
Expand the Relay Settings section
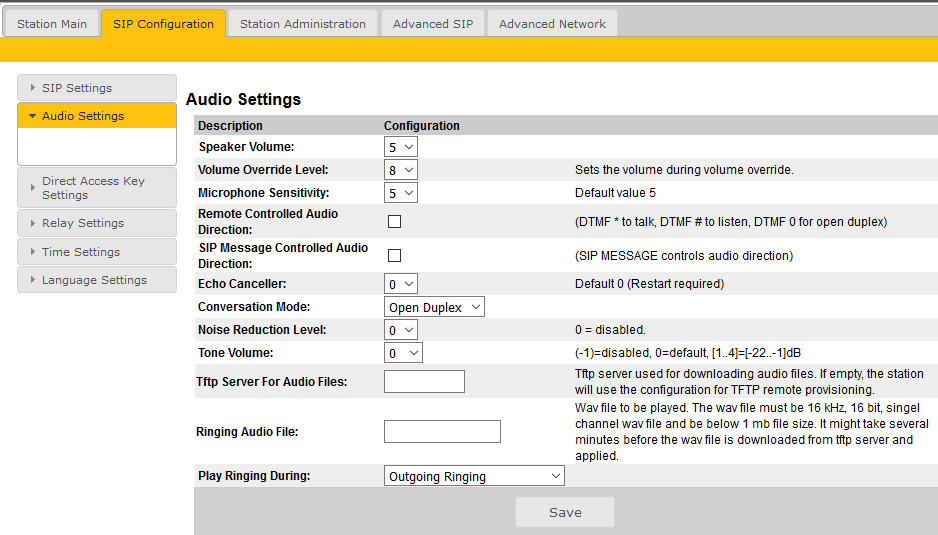point(97,223)
